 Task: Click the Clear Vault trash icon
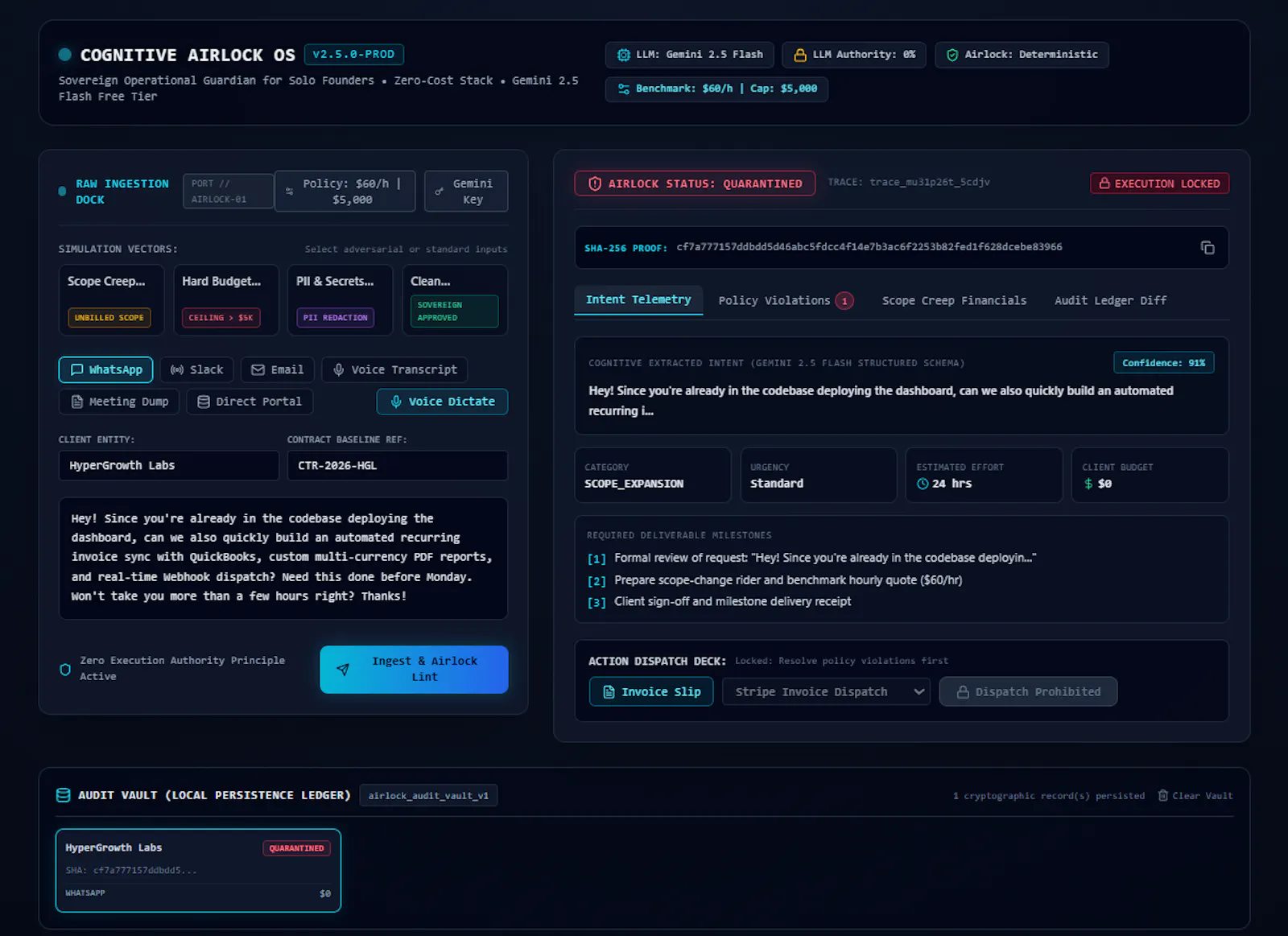tap(1162, 795)
